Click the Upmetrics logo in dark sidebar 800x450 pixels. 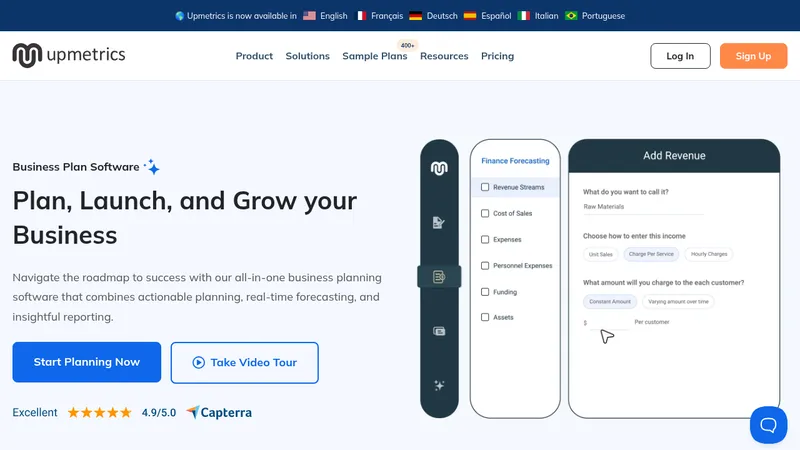pos(439,168)
